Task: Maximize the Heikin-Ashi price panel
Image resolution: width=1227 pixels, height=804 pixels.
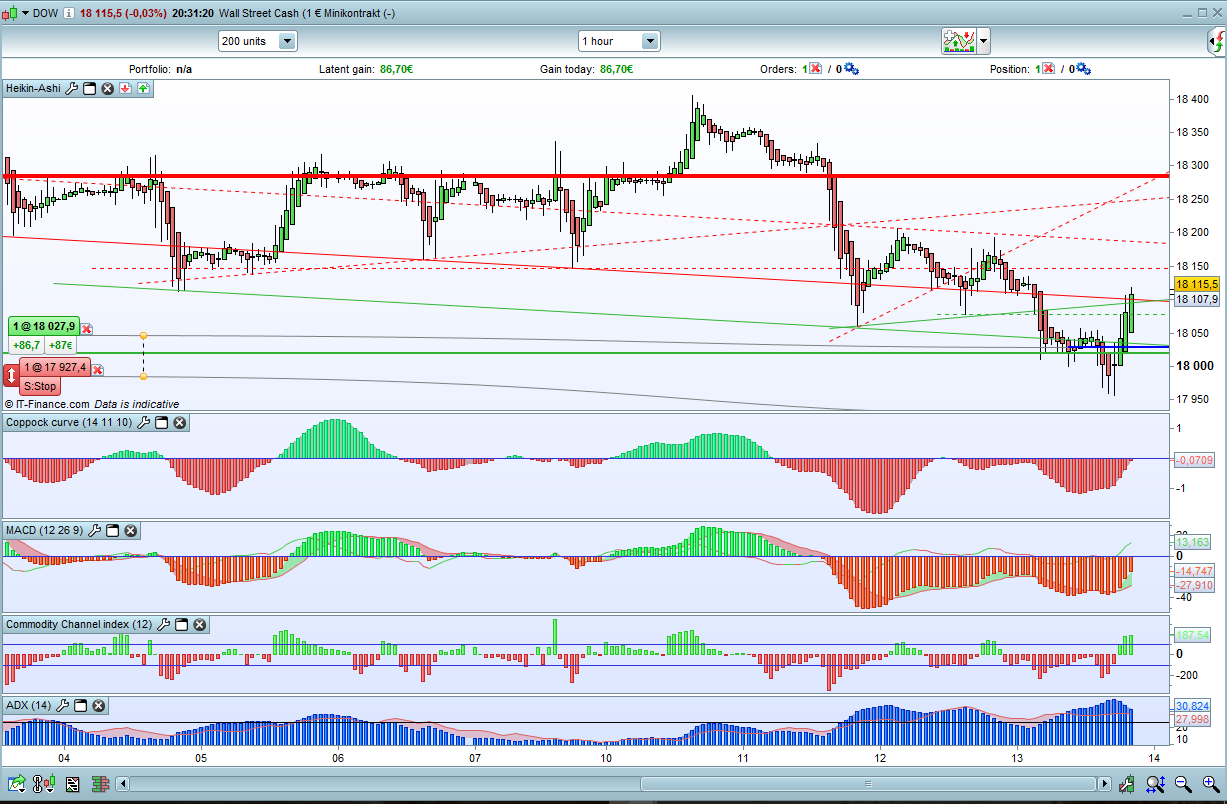Action: pos(89,89)
